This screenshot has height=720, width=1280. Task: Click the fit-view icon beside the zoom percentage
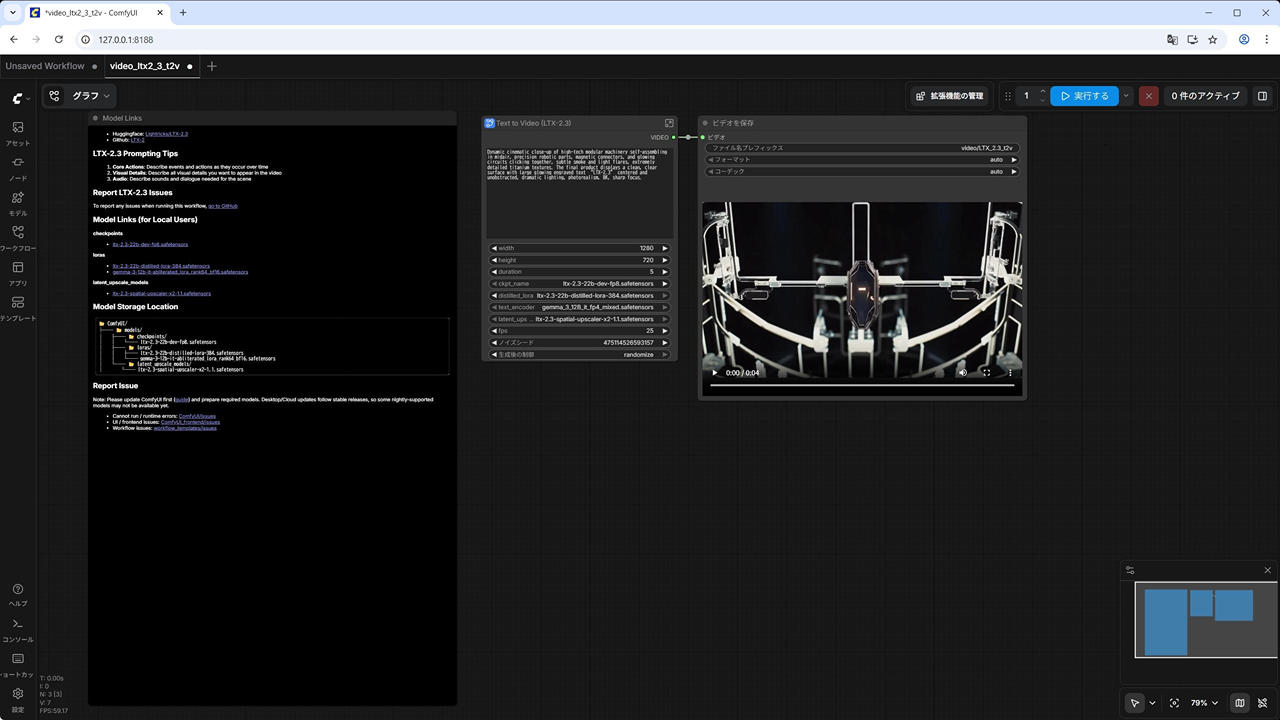click(x=1174, y=703)
